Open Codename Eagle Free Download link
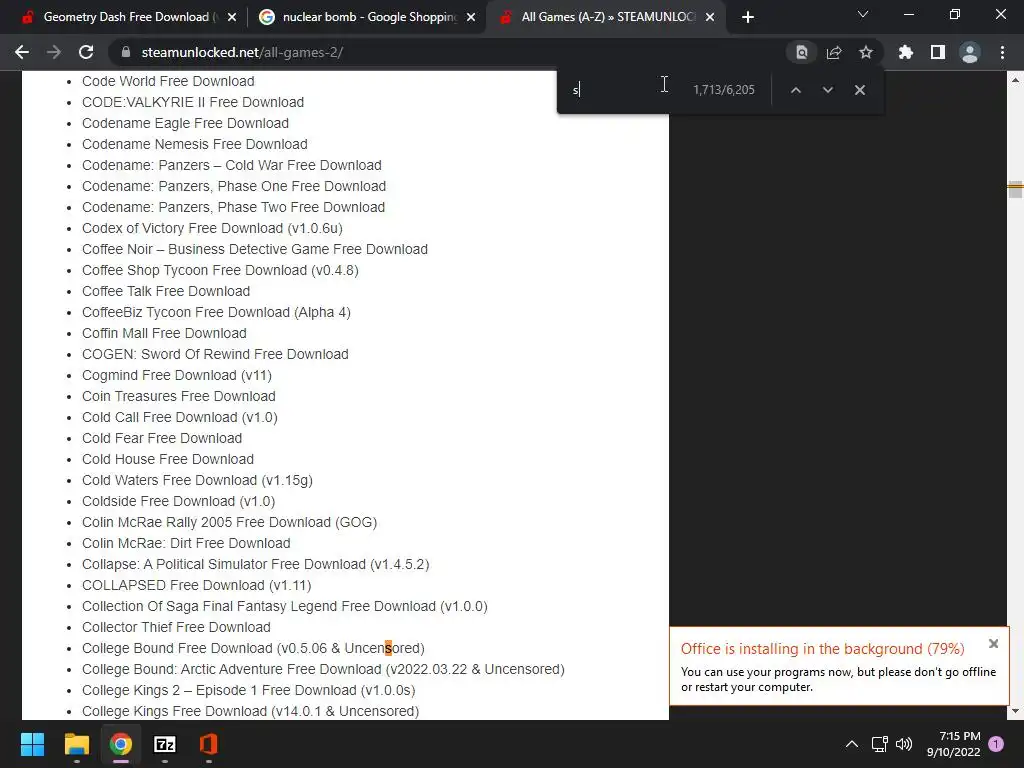 pos(185,123)
